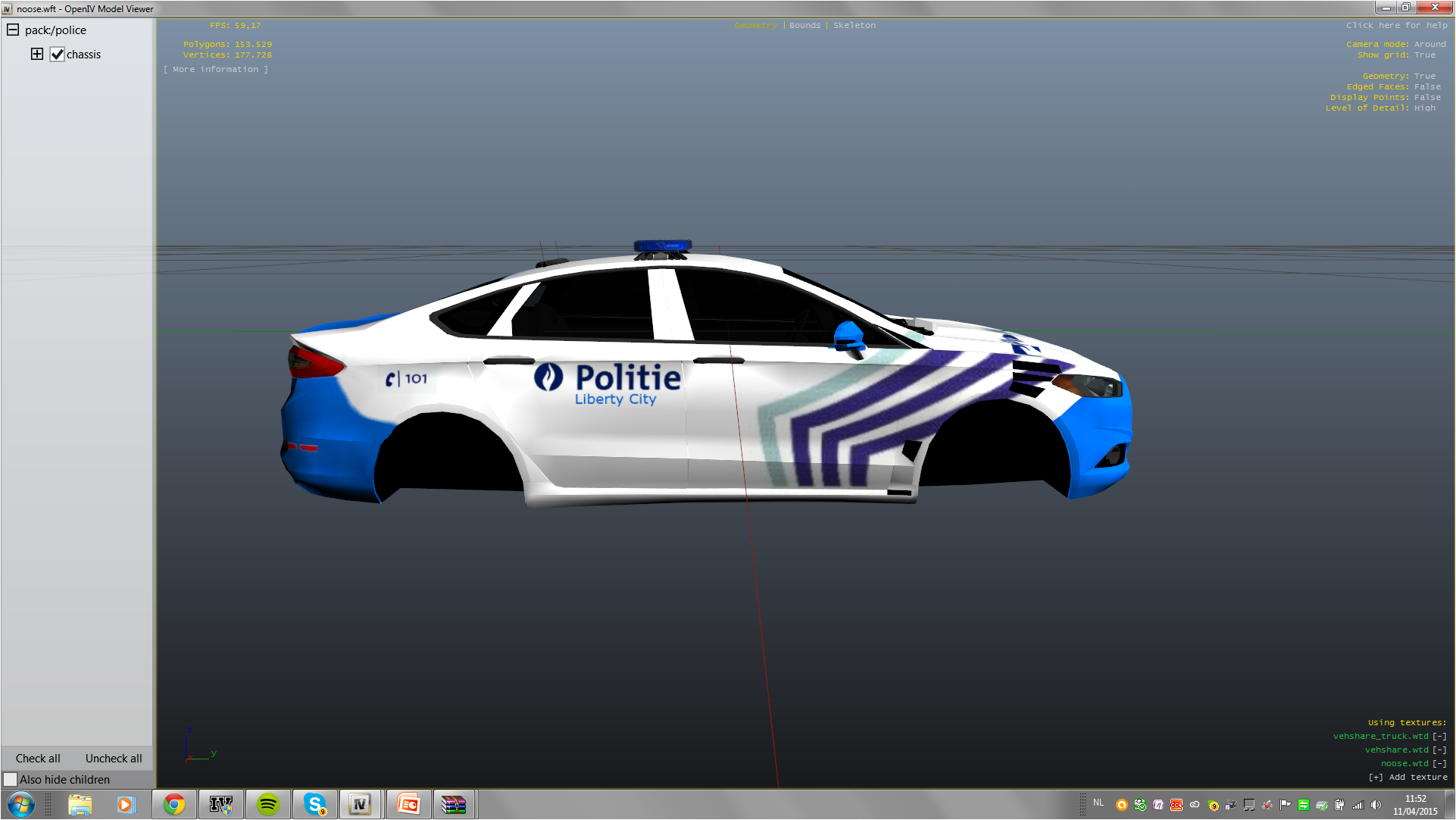The width and height of the screenshot is (1456, 820).
Task: Open Safely Remove Hardware tray icon
Action: (1322, 806)
